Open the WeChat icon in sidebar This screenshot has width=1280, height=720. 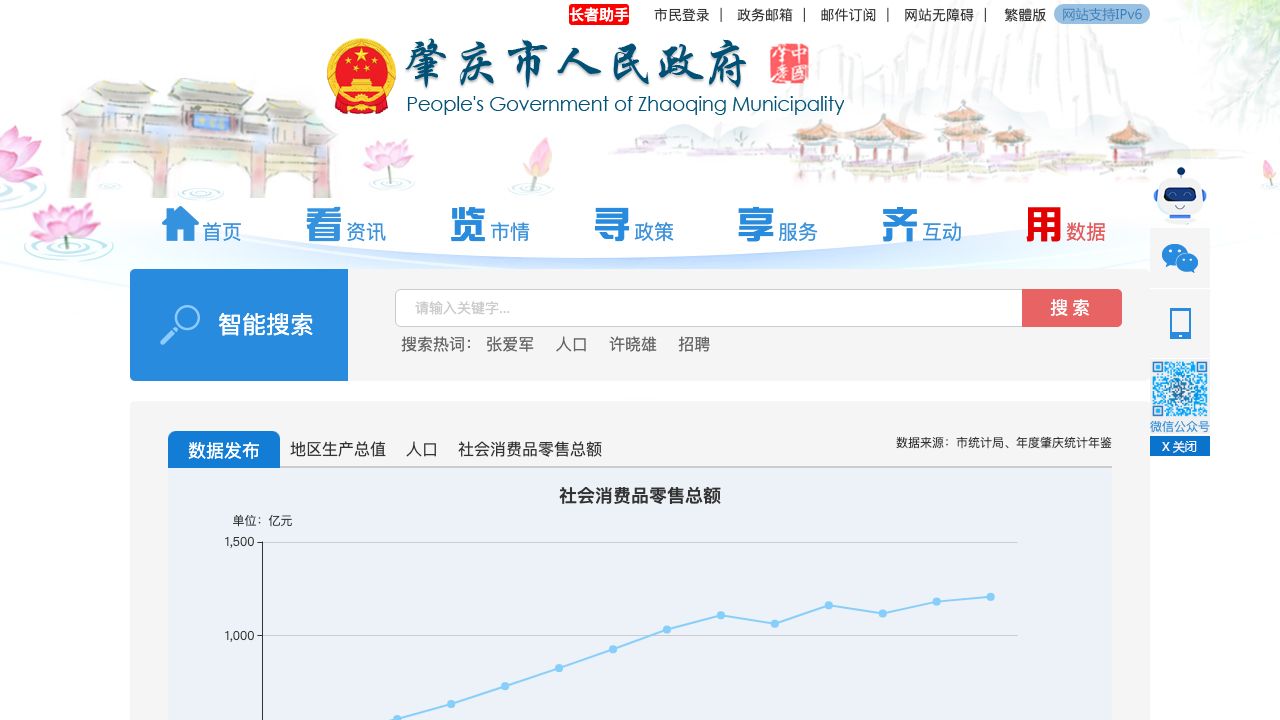tap(1180, 258)
